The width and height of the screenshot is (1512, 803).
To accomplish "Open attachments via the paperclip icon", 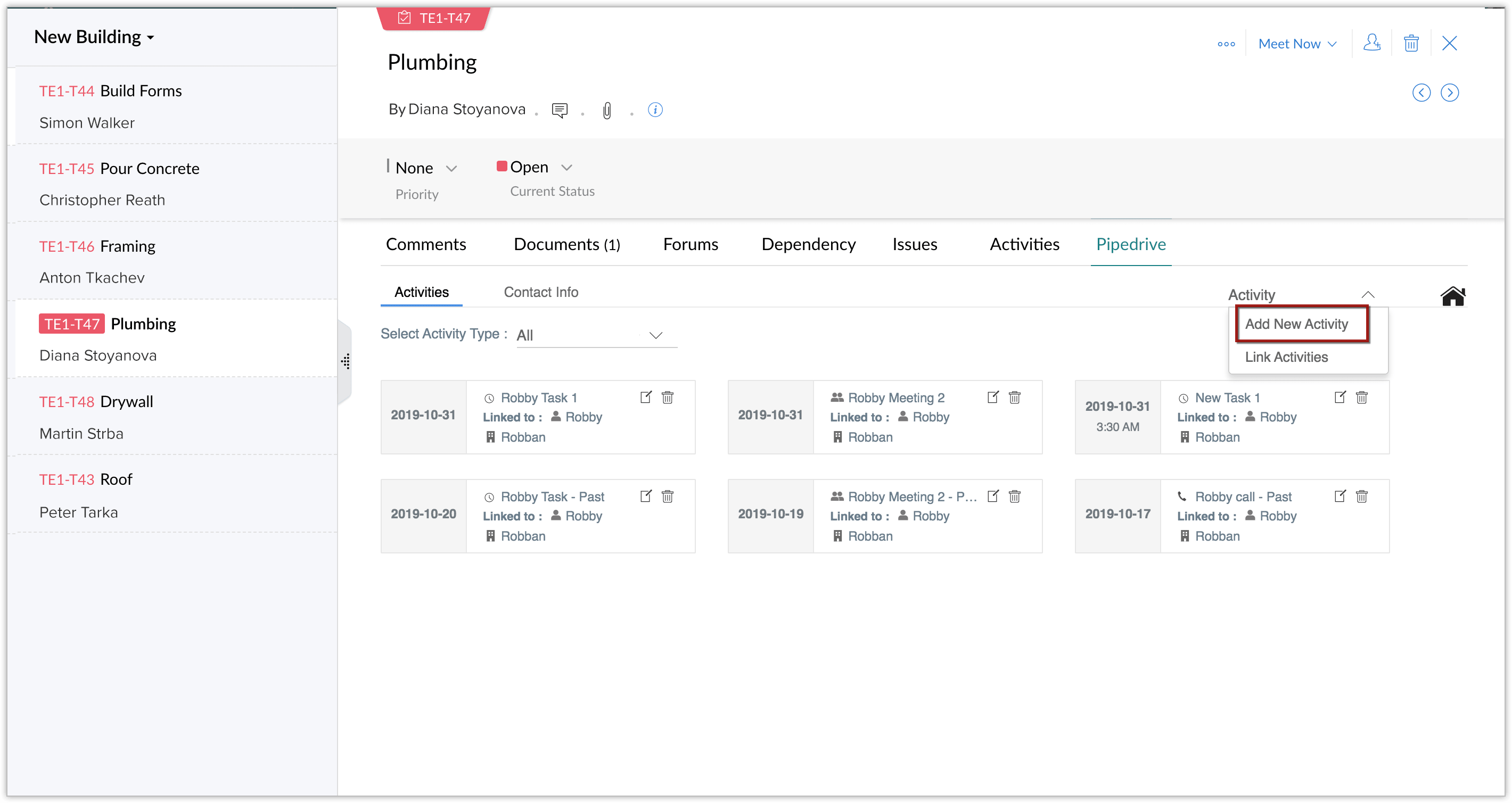I will point(607,110).
